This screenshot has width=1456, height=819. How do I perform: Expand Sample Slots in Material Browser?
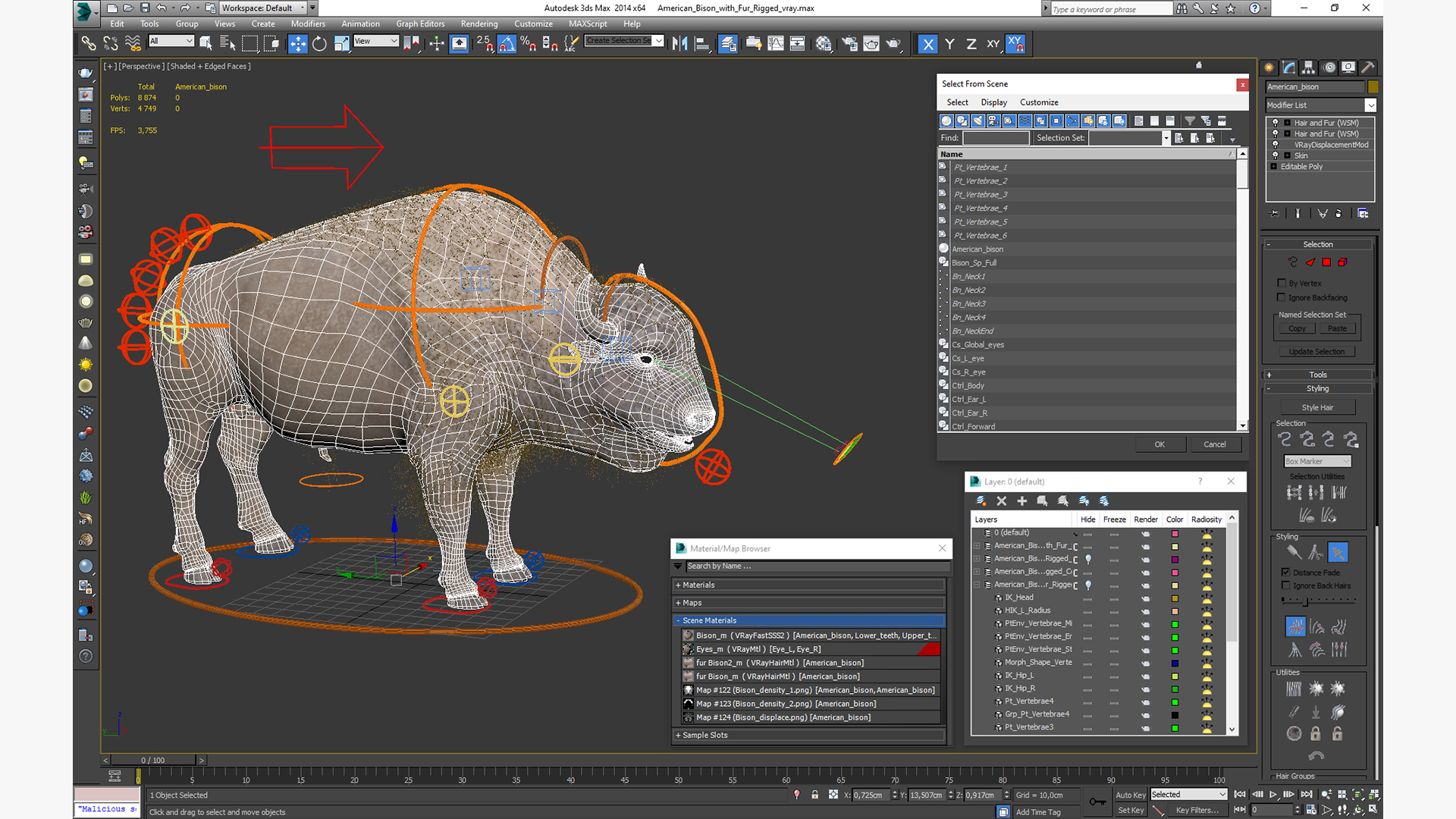[x=809, y=736]
